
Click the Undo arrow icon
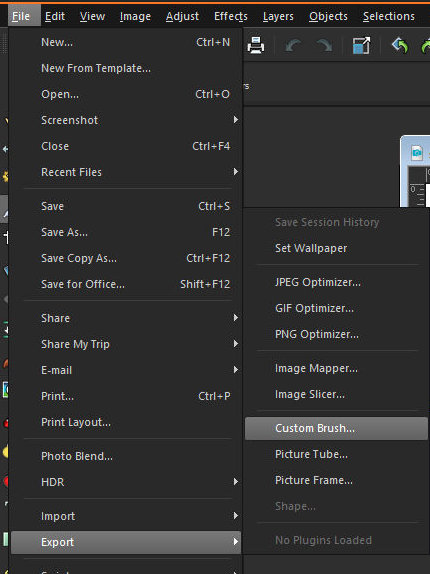(293, 46)
